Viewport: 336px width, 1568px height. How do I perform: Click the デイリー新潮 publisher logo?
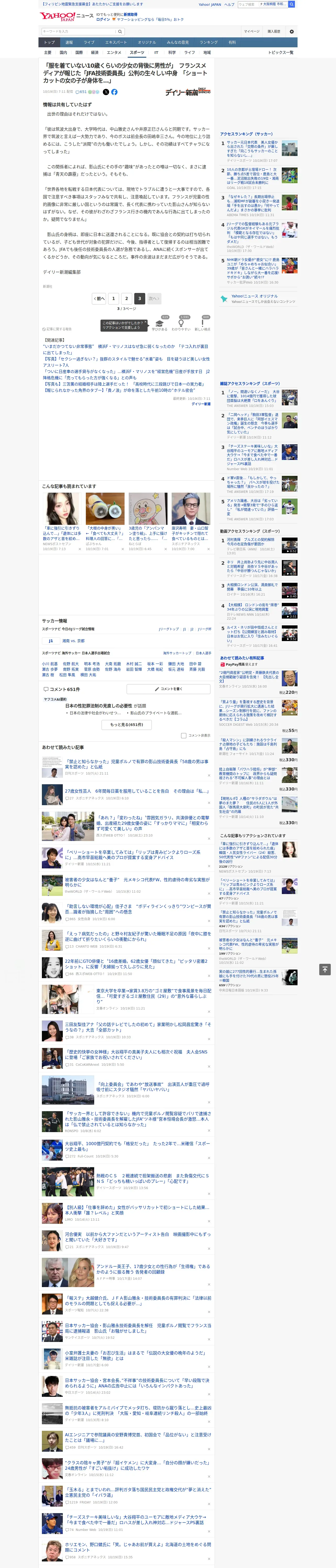(x=188, y=92)
